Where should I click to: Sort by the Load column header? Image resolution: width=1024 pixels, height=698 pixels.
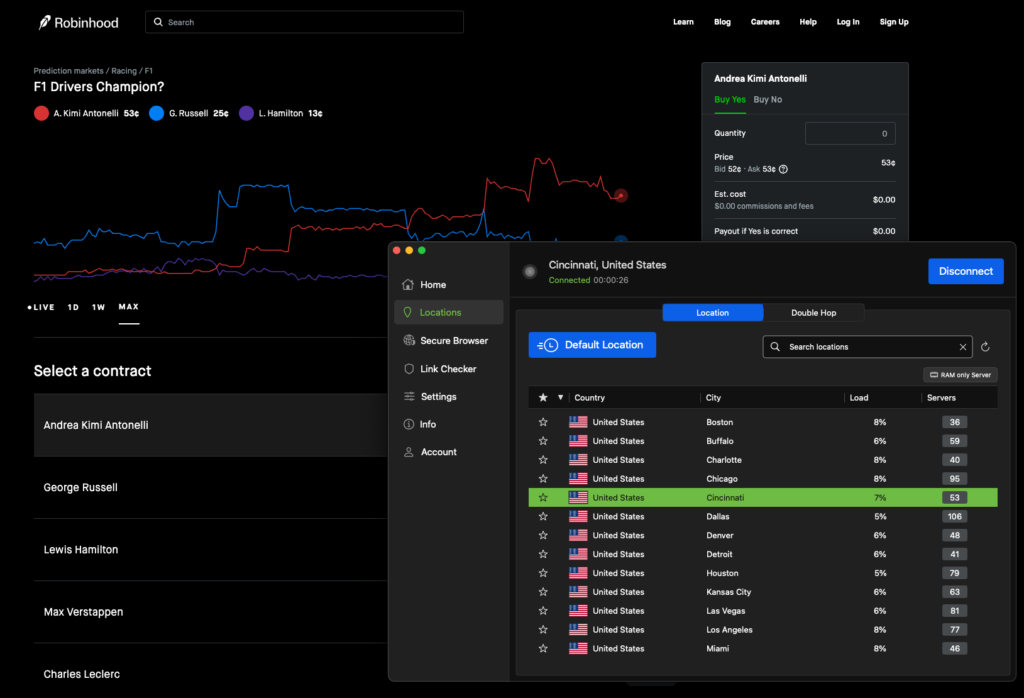point(859,398)
